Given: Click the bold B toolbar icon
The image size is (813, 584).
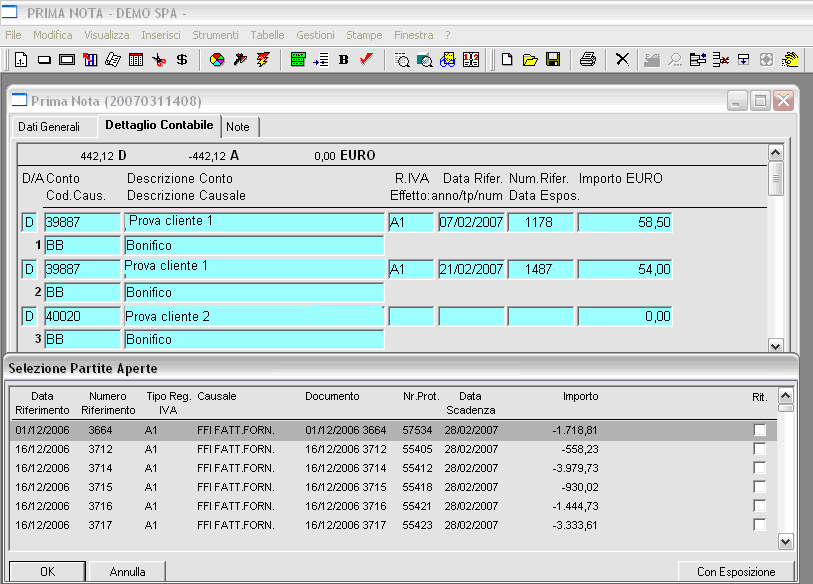Looking at the screenshot, I should [343, 60].
